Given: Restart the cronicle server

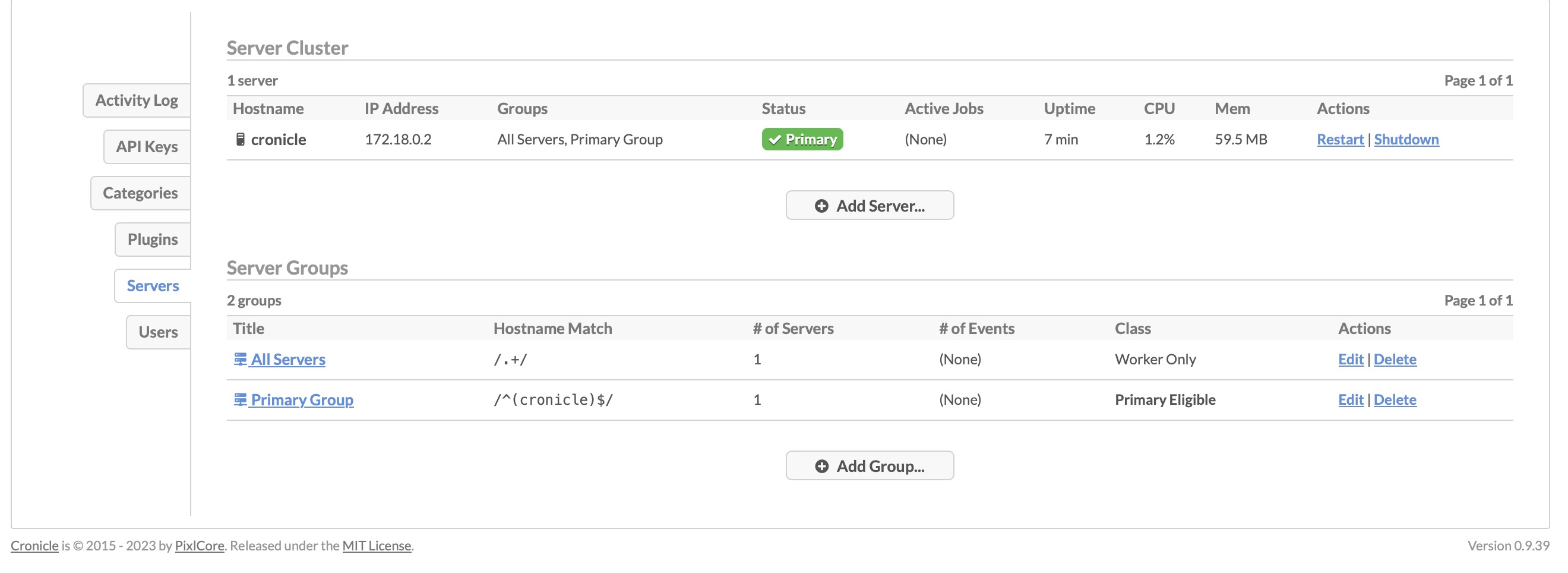Looking at the screenshot, I should tap(1340, 140).
